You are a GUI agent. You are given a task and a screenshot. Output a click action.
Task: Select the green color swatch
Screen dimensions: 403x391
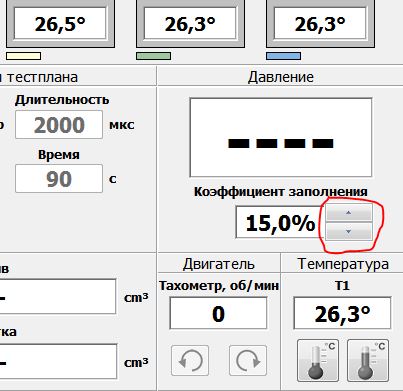point(154,56)
